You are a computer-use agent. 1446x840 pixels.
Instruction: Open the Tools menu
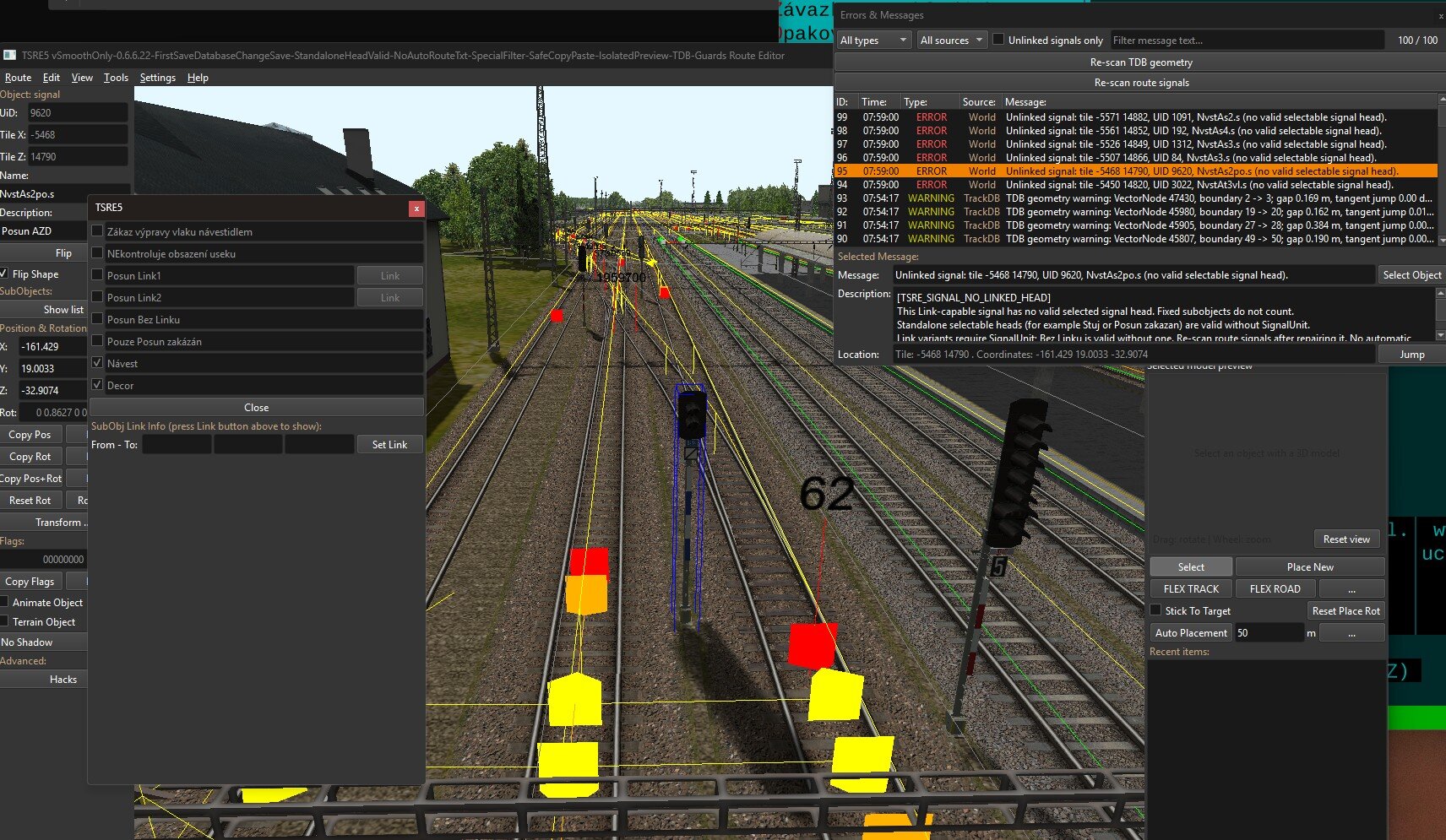[116, 77]
